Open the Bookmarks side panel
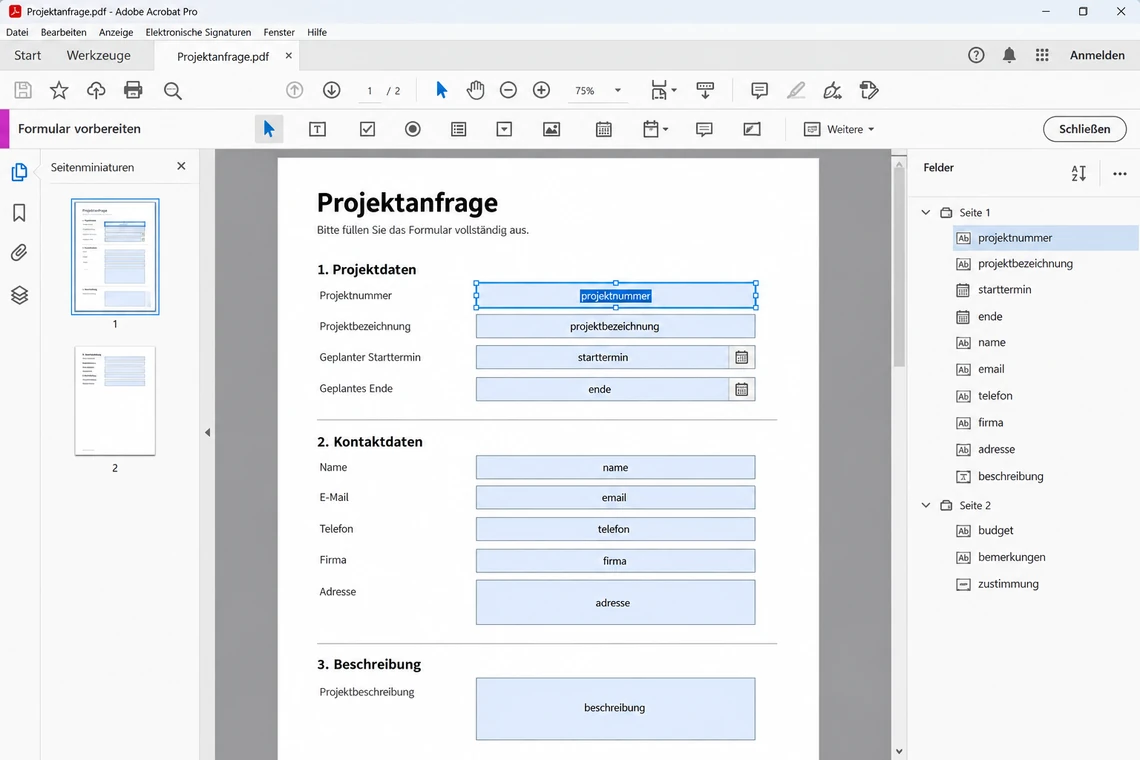The height and width of the screenshot is (760, 1140). 20,212
